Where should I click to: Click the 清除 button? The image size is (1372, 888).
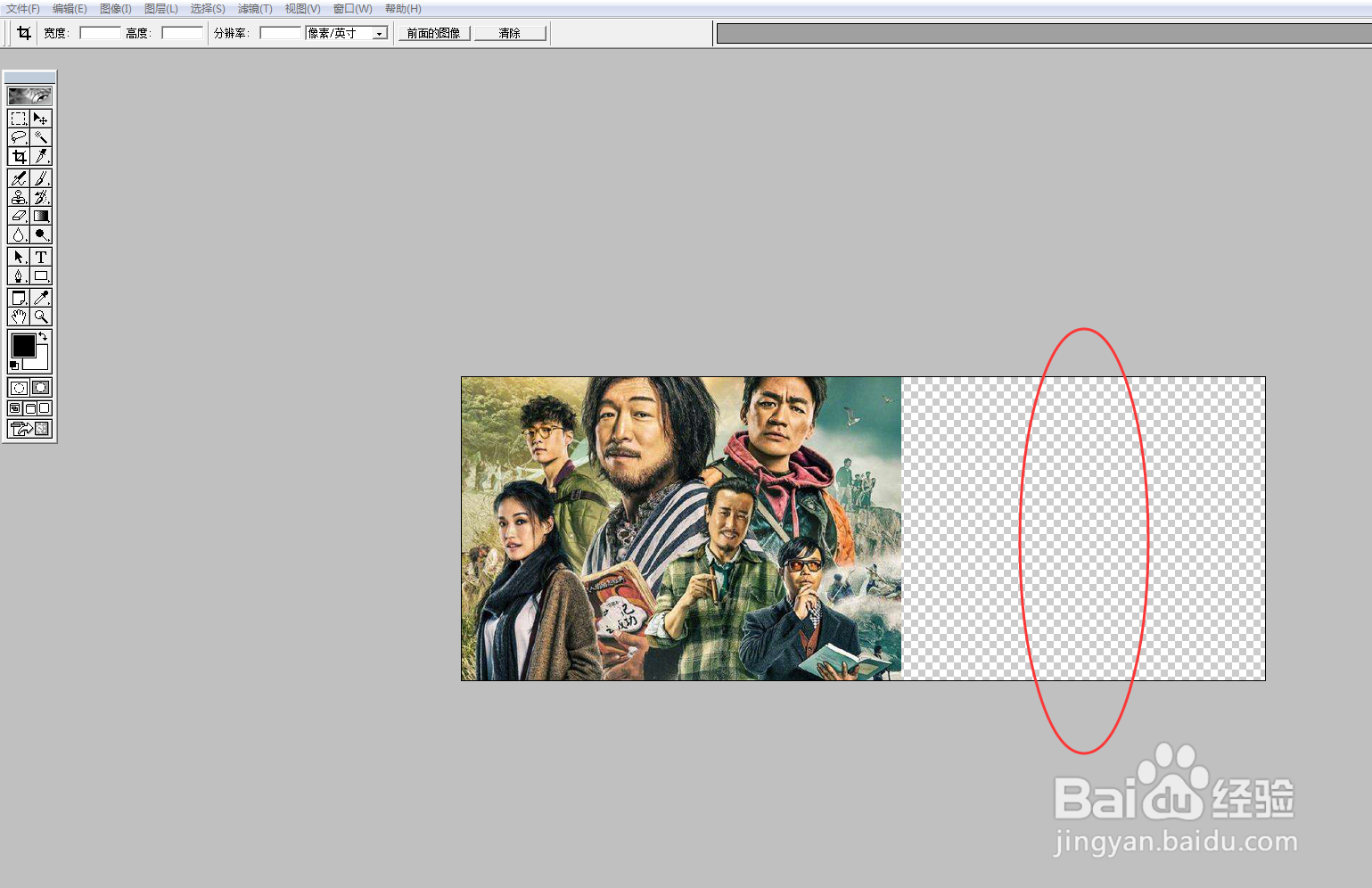pyautogui.click(x=510, y=33)
